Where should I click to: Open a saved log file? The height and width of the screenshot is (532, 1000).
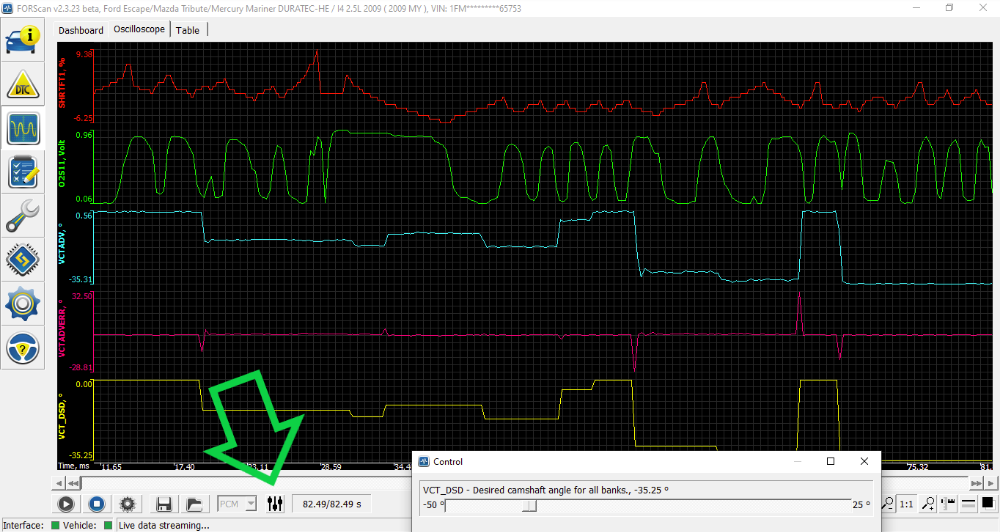tap(195, 505)
